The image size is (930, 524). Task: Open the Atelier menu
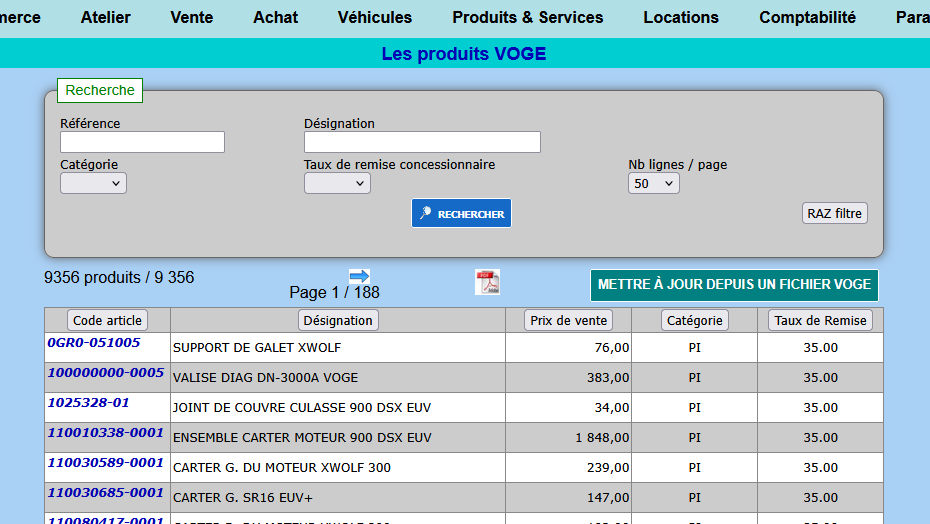pos(106,17)
